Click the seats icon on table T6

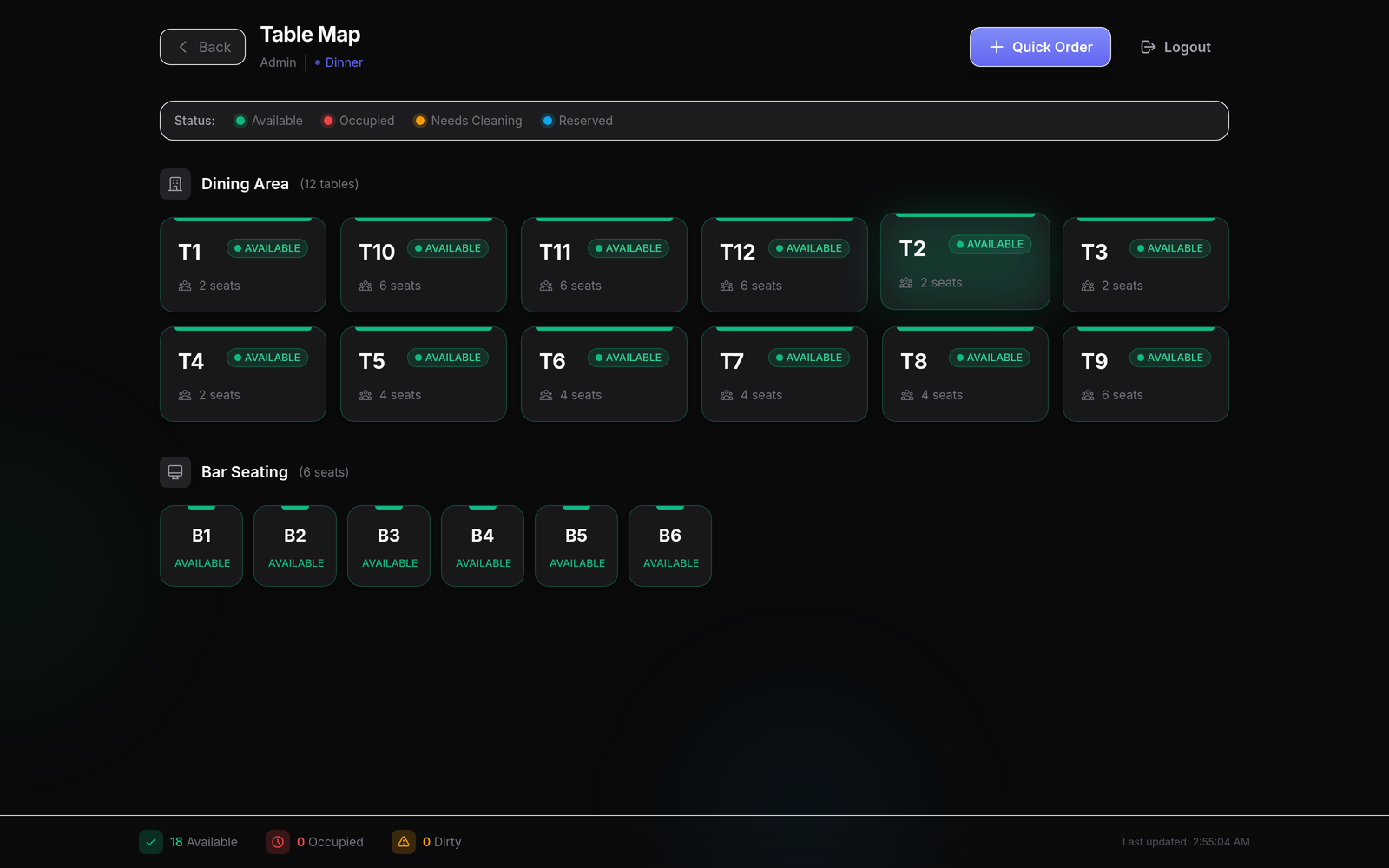point(546,395)
